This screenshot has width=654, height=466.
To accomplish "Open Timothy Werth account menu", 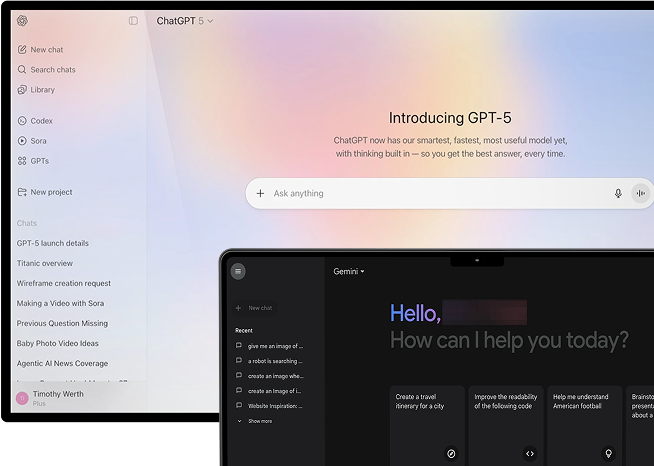I will [60, 398].
